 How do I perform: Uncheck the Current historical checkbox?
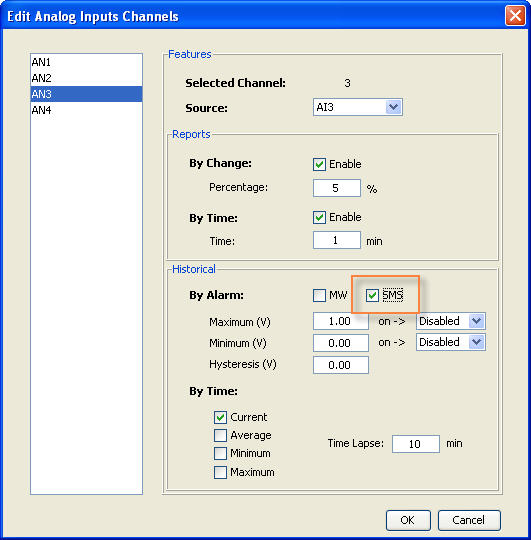(x=220, y=417)
